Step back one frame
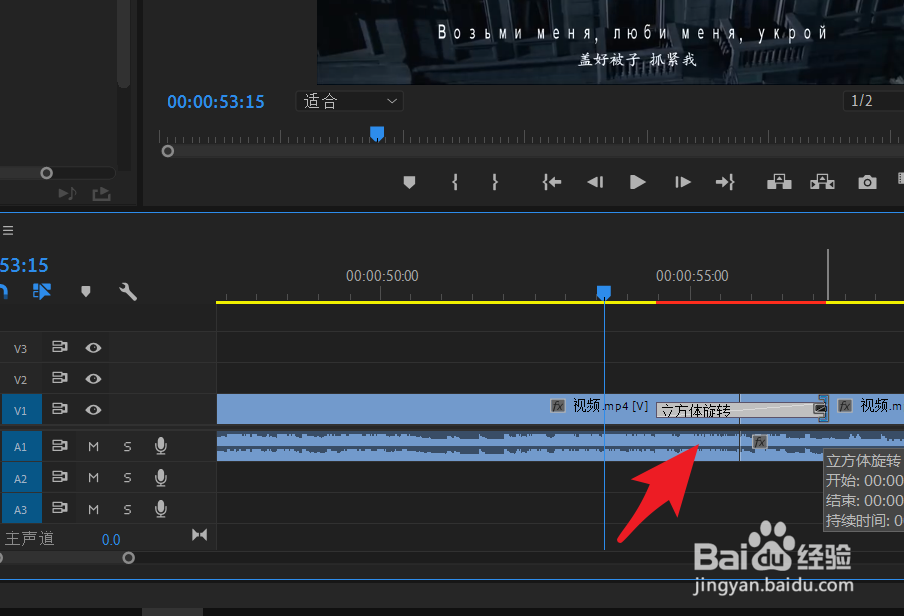This screenshot has width=904, height=616. coord(595,182)
